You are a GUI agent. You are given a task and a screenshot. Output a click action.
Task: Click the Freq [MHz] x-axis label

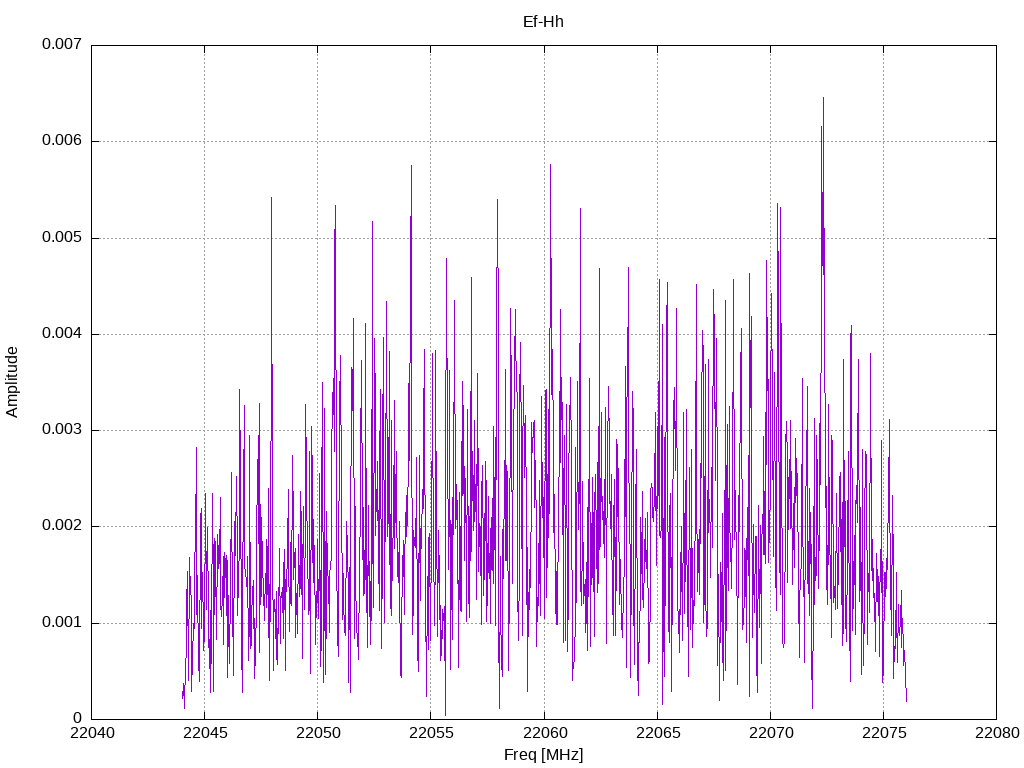click(x=543, y=755)
